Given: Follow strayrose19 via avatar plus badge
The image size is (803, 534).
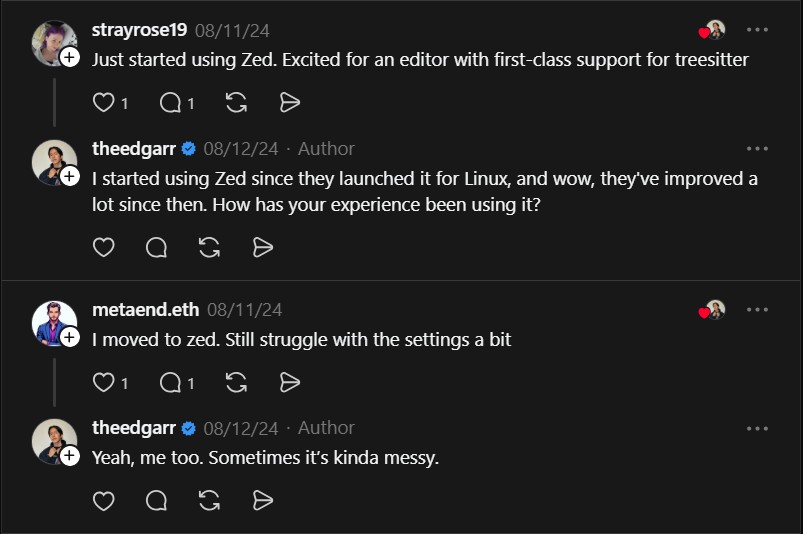Looking at the screenshot, I should (x=70, y=58).
